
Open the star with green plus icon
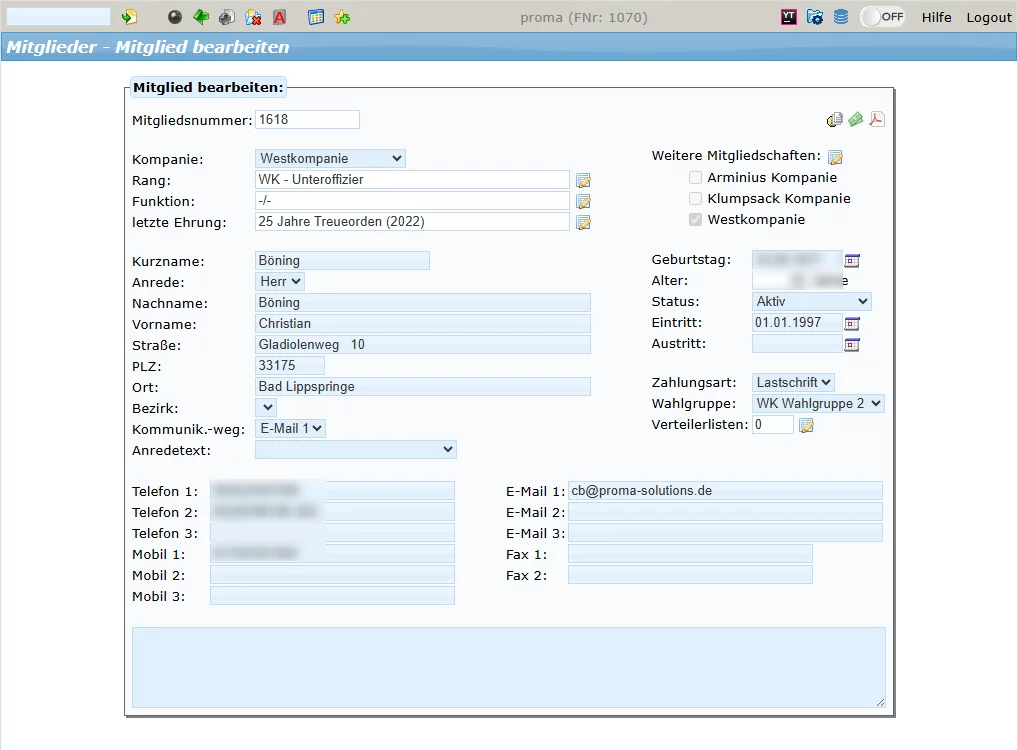(342, 17)
